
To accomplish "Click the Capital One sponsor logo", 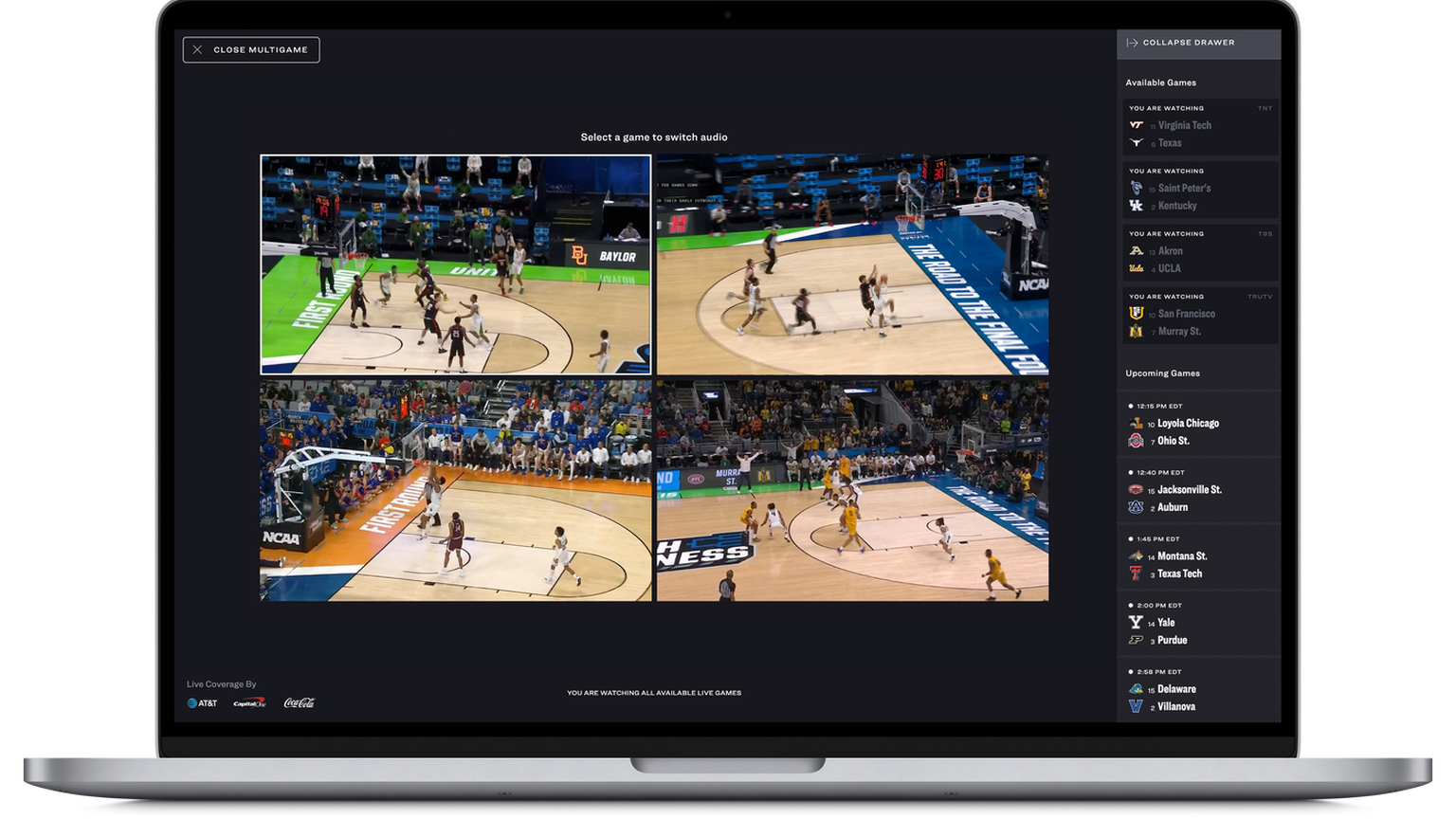I will pyautogui.click(x=249, y=702).
